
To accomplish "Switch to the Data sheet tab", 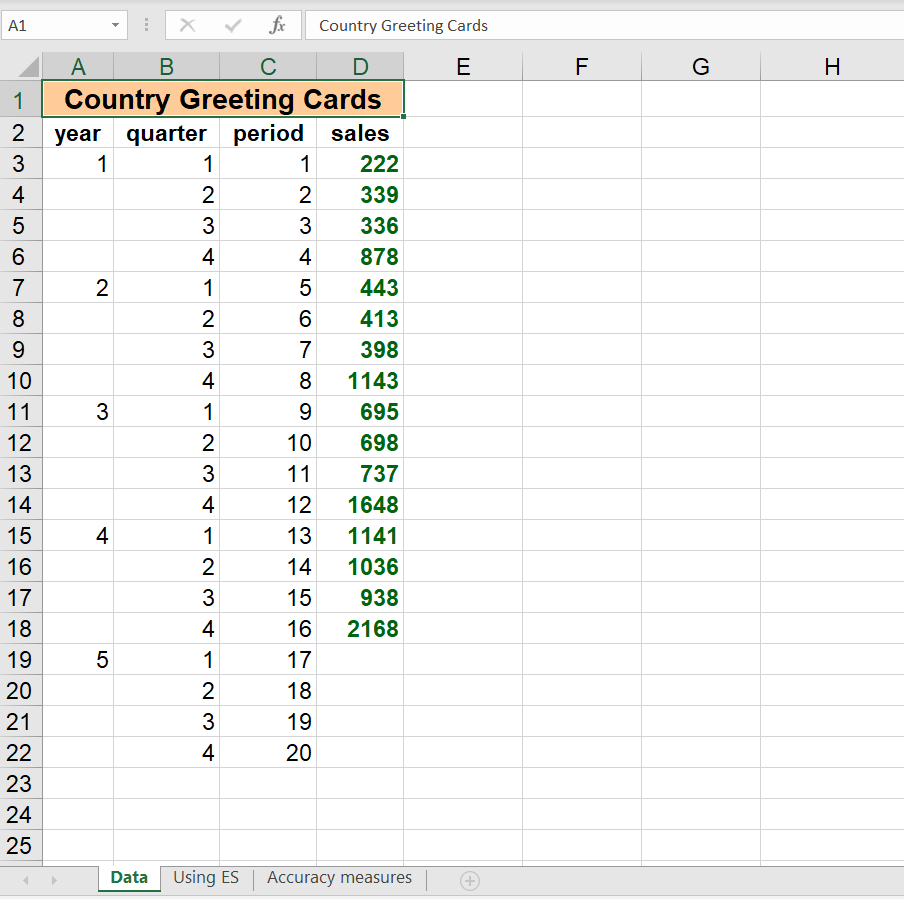I will [x=129, y=878].
